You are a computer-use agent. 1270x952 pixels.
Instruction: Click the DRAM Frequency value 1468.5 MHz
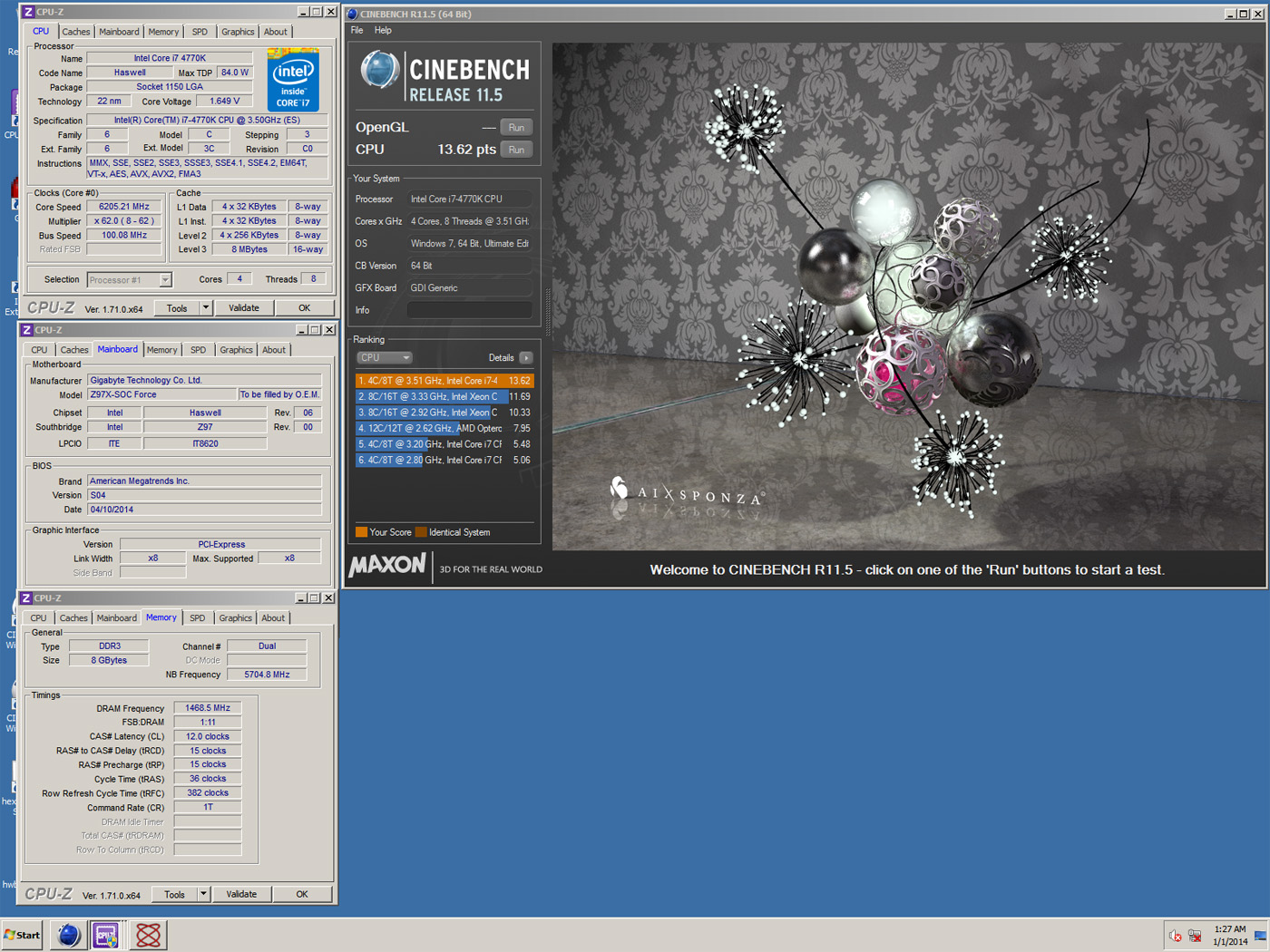tap(208, 708)
